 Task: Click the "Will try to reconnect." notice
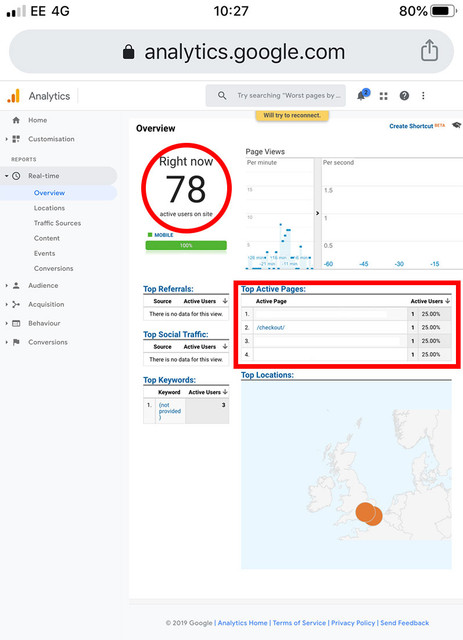tap(292, 115)
